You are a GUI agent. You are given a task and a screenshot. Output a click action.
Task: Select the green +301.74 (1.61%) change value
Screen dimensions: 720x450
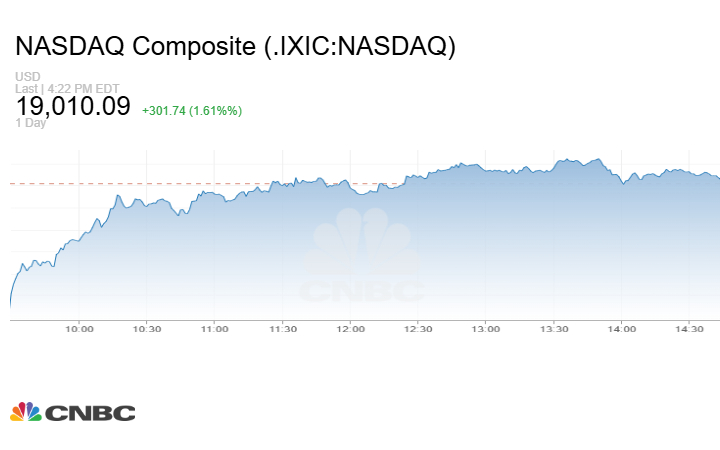pyautogui.click(x=192, y=110)
